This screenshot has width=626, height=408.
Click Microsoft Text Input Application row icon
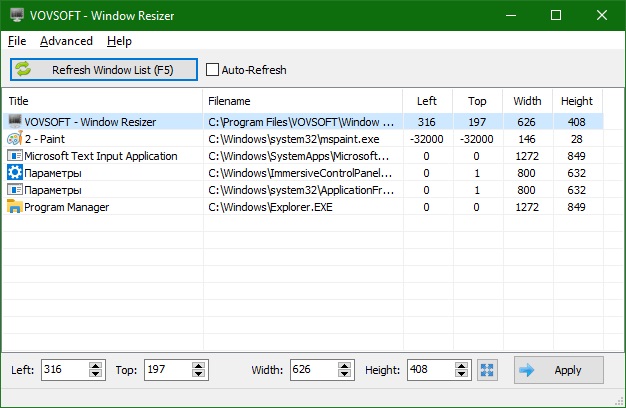pyautogui.click(x=15, y=155)
